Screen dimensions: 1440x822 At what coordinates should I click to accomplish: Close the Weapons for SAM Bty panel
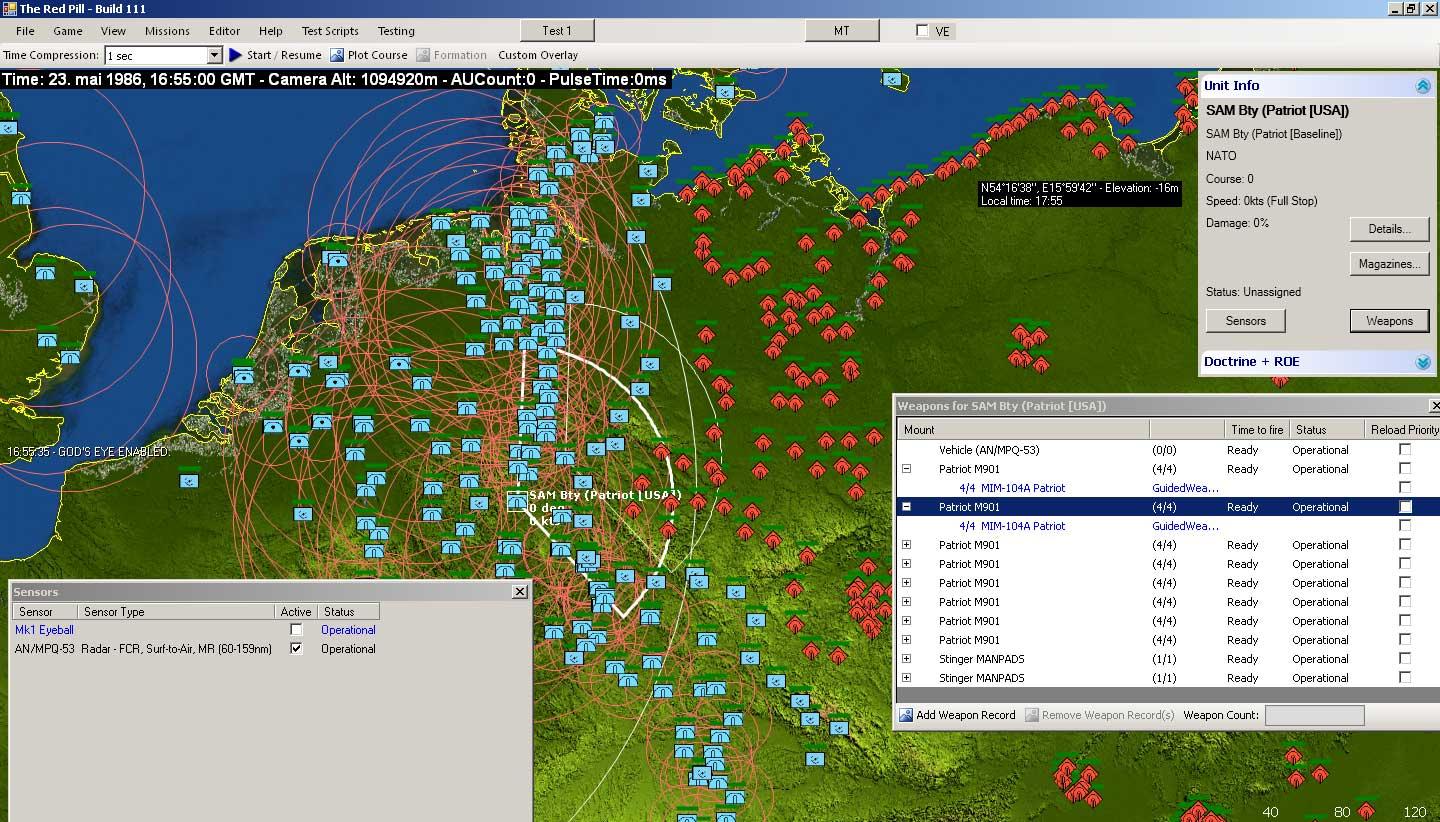[1435, 406]
